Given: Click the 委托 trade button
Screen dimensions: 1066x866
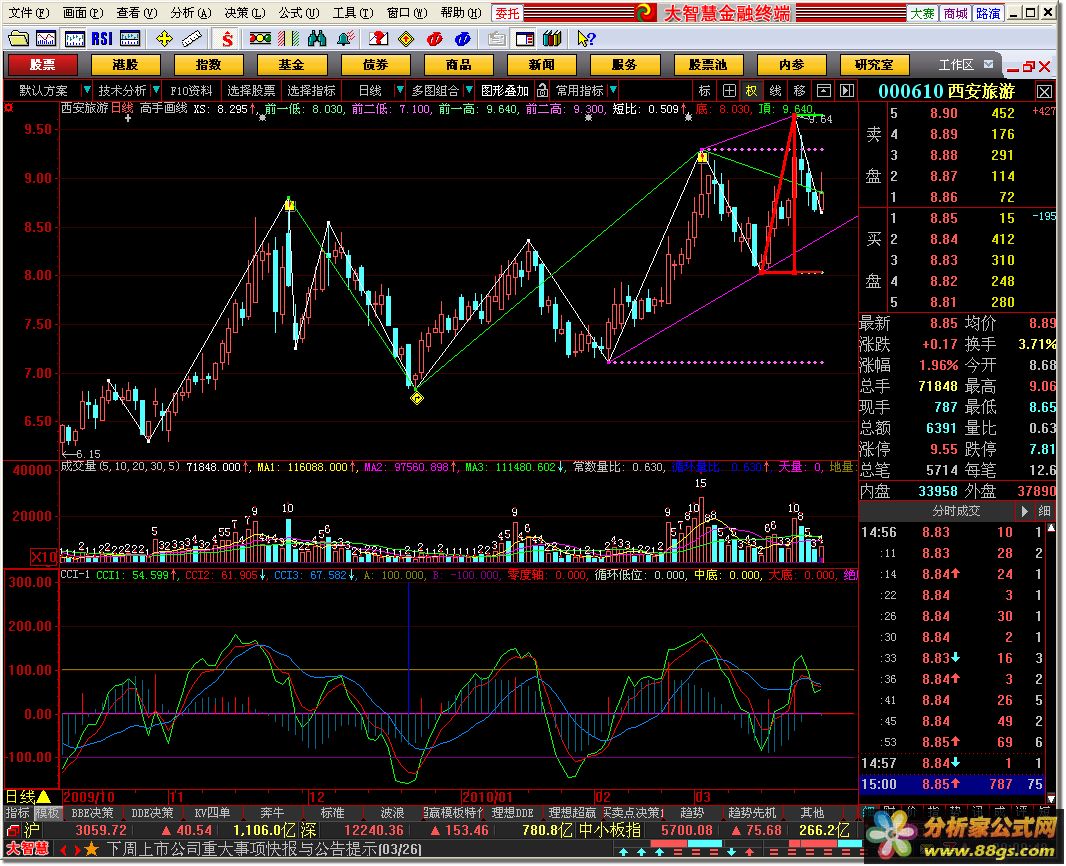Looking at the screenshot, I should coord(506,13).
